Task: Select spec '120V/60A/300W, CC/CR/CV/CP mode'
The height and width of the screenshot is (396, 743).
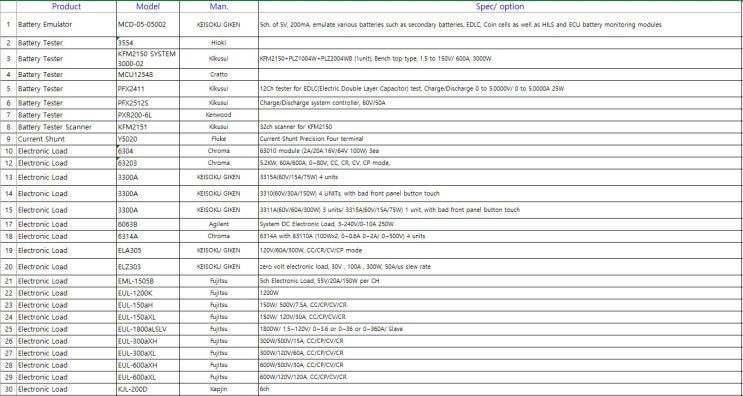Action: tap(500, 250)
